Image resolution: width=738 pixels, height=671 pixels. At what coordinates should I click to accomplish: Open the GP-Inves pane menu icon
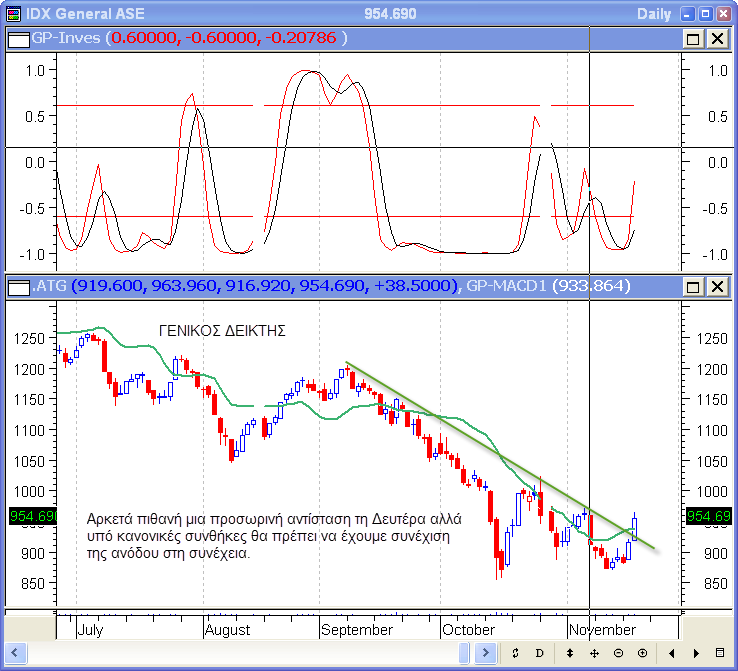click(18, 38)
